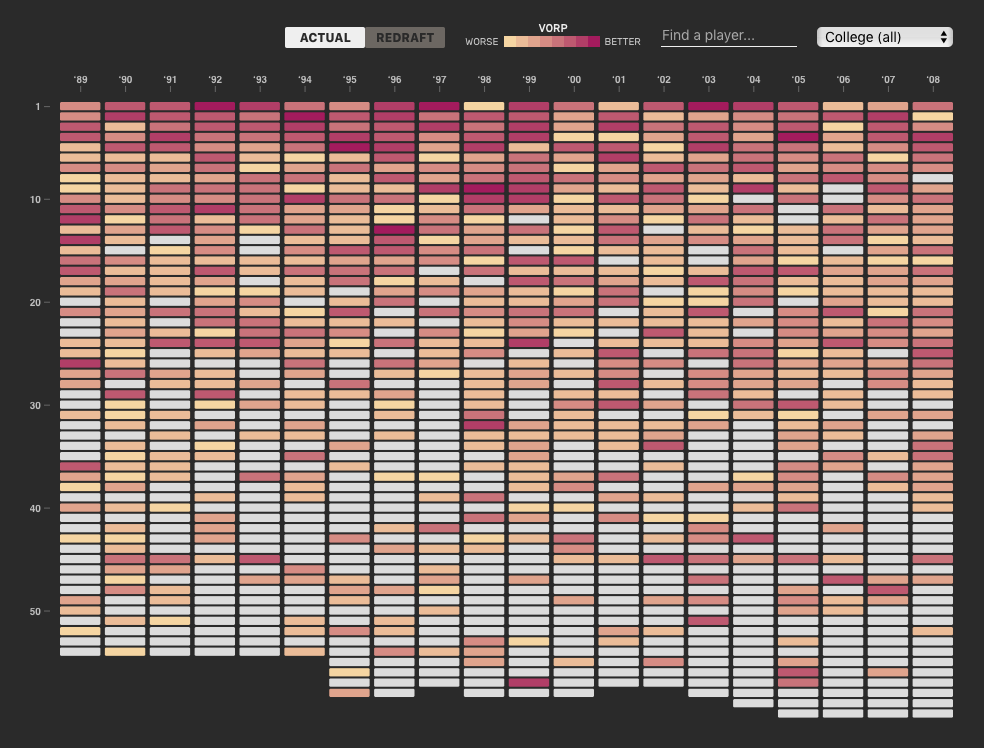Click the first pick cell in '03

[x=709, y=106]
